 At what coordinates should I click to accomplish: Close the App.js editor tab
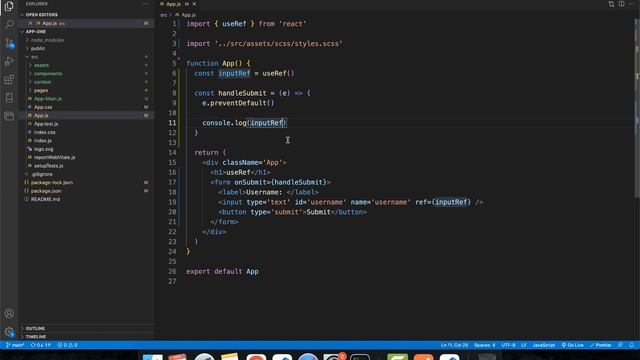coord(194,4)
